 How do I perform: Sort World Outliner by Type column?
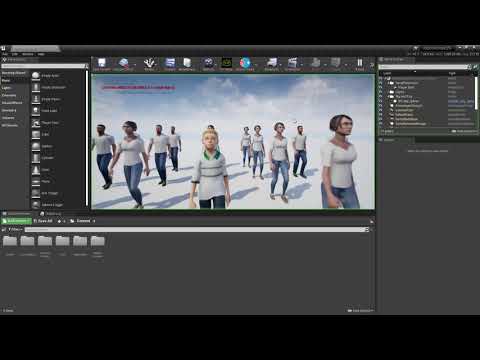coord(452,73)
